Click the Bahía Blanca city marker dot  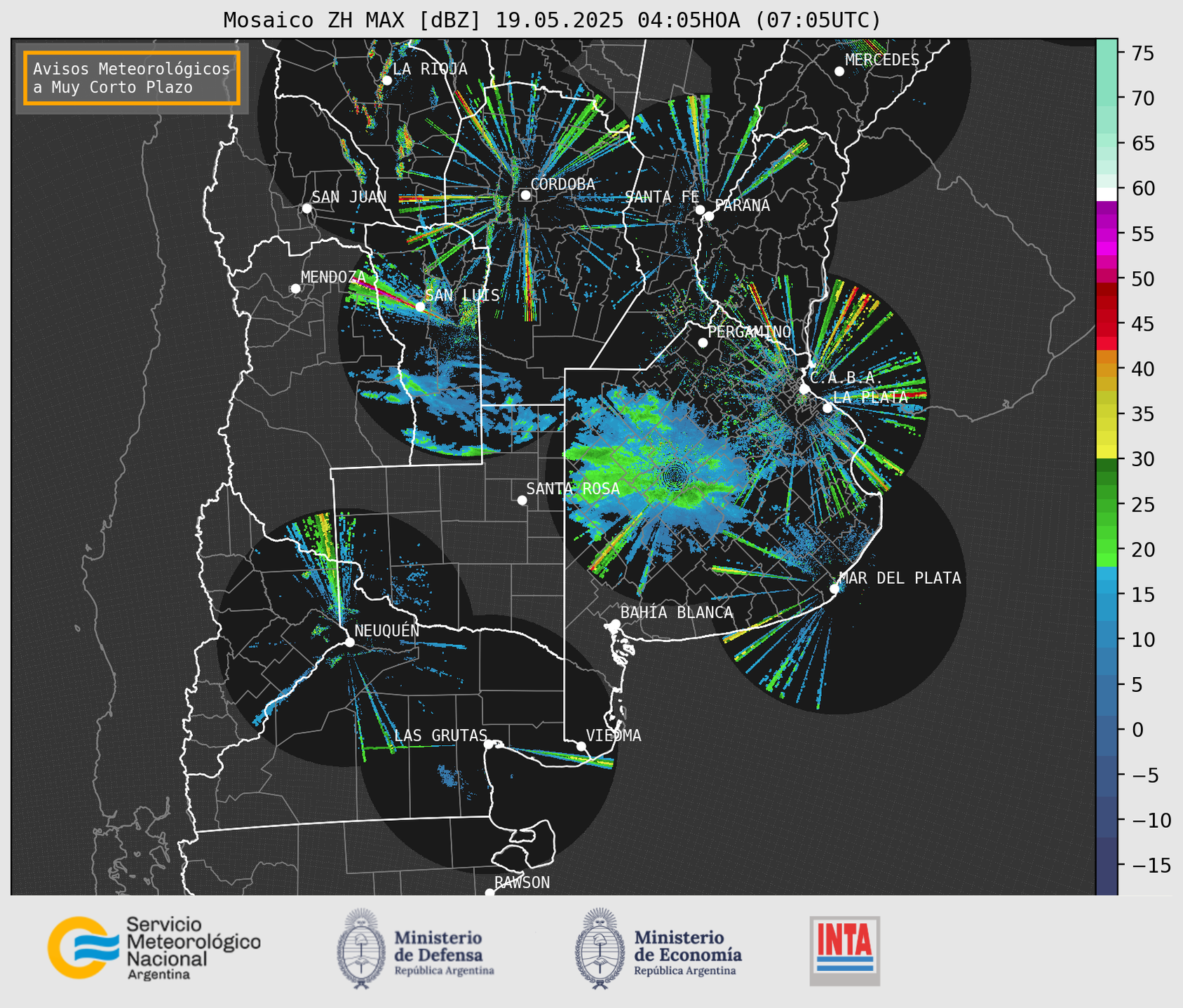[615, 624]
